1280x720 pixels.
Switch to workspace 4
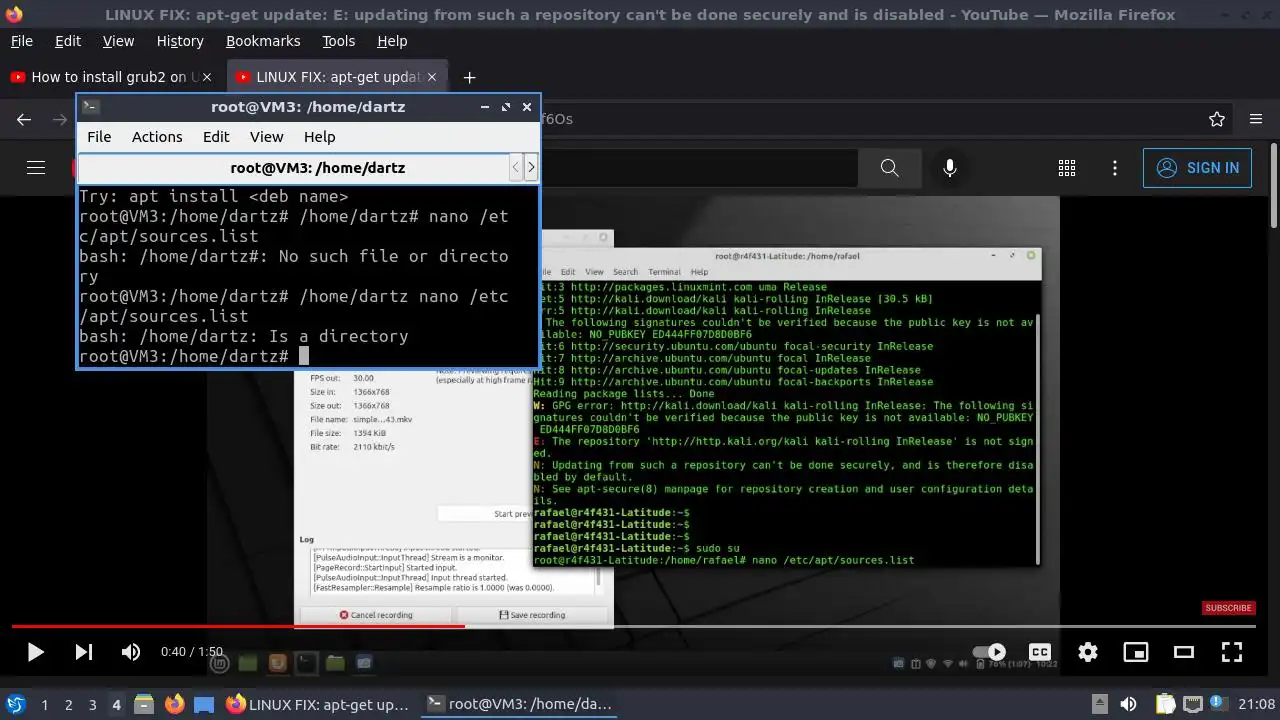[x=116, y=705]
